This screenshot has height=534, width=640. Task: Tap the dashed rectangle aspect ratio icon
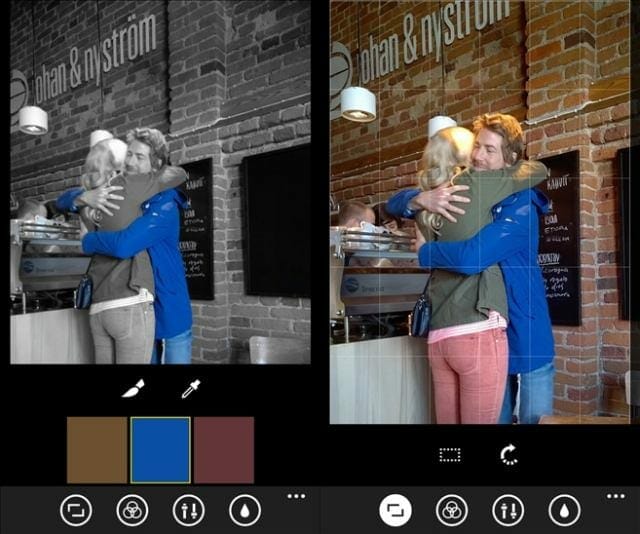[450, 455]
